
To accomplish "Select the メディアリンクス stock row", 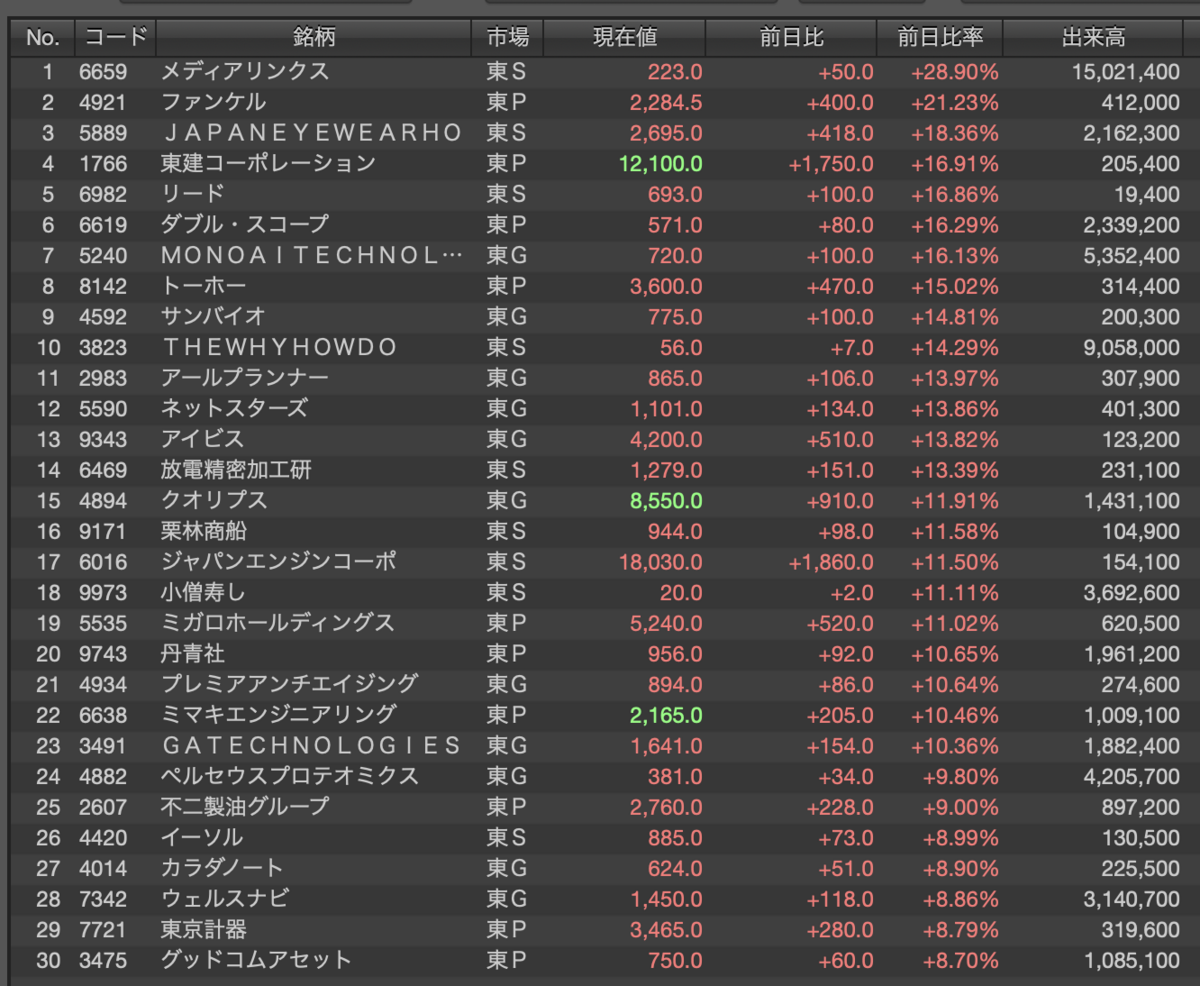I will tap(600, 72).
